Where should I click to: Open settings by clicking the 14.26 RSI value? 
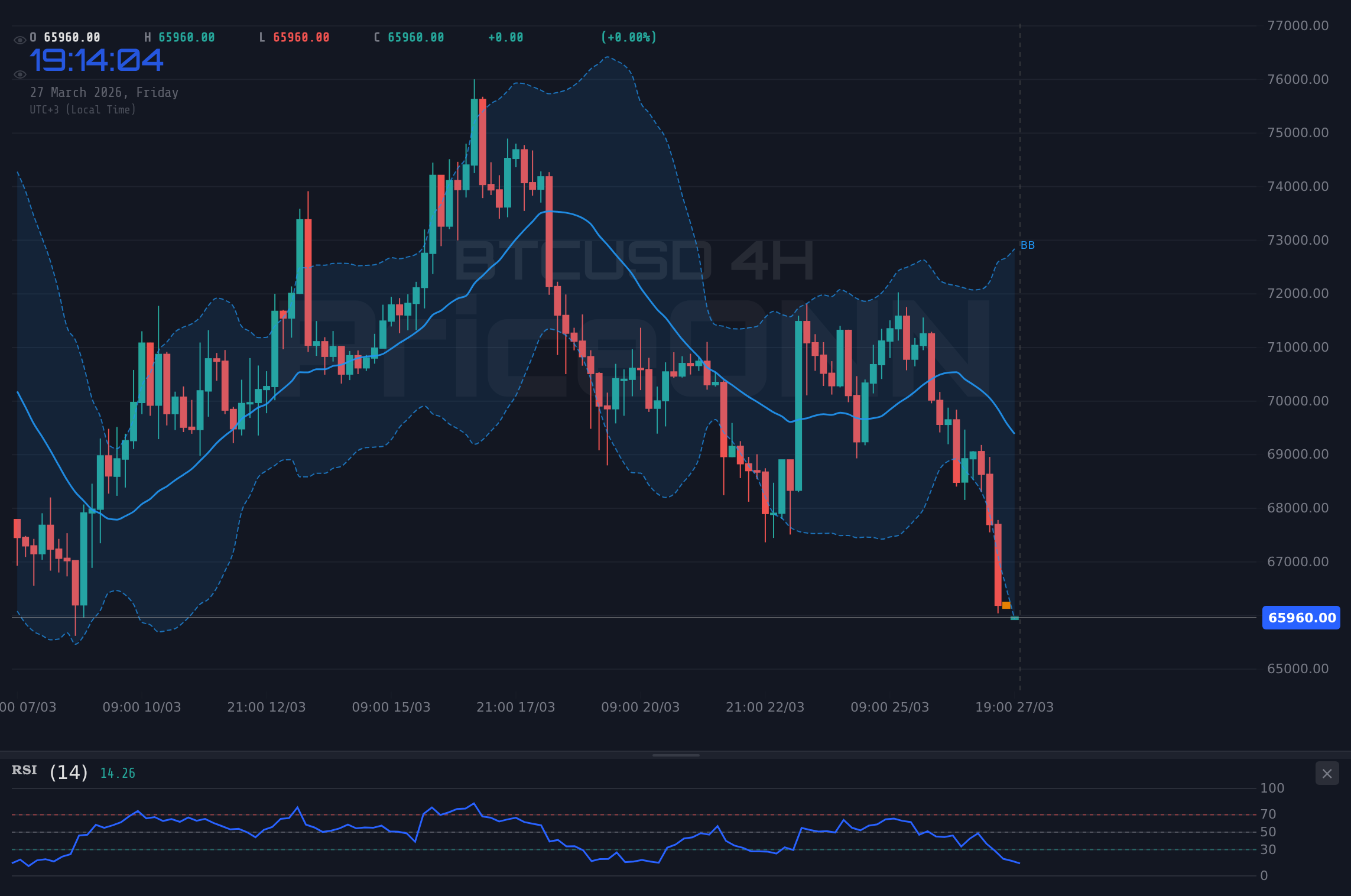click(x=117, y=772)
